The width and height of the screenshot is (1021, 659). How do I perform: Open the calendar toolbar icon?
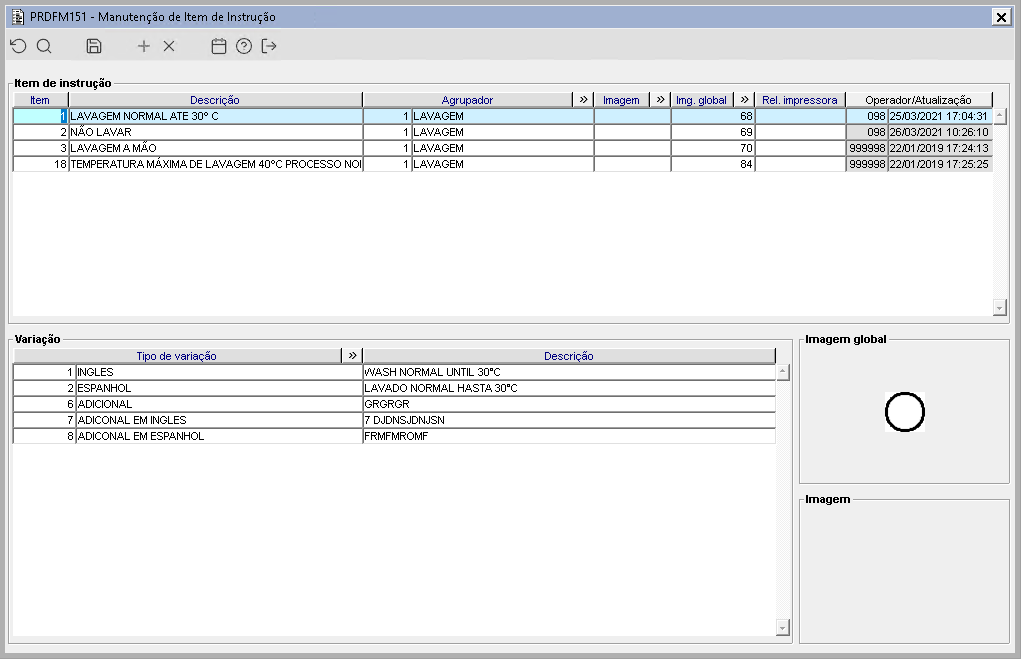pyautogui.click(x=219, y=46)
